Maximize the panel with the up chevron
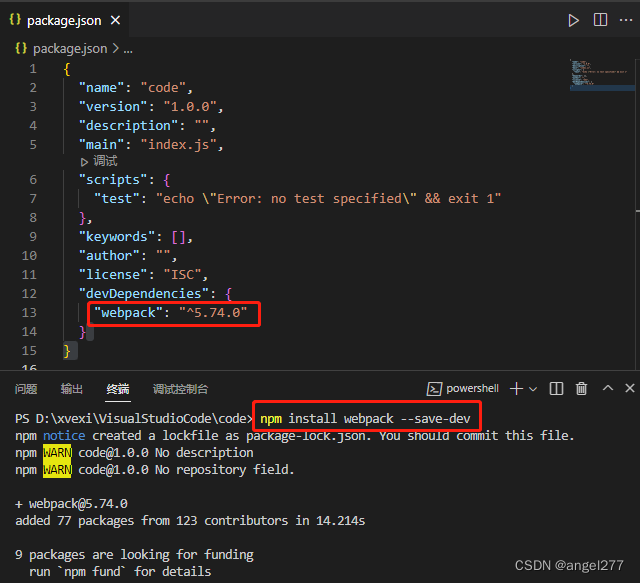 [x=608, y=388]
